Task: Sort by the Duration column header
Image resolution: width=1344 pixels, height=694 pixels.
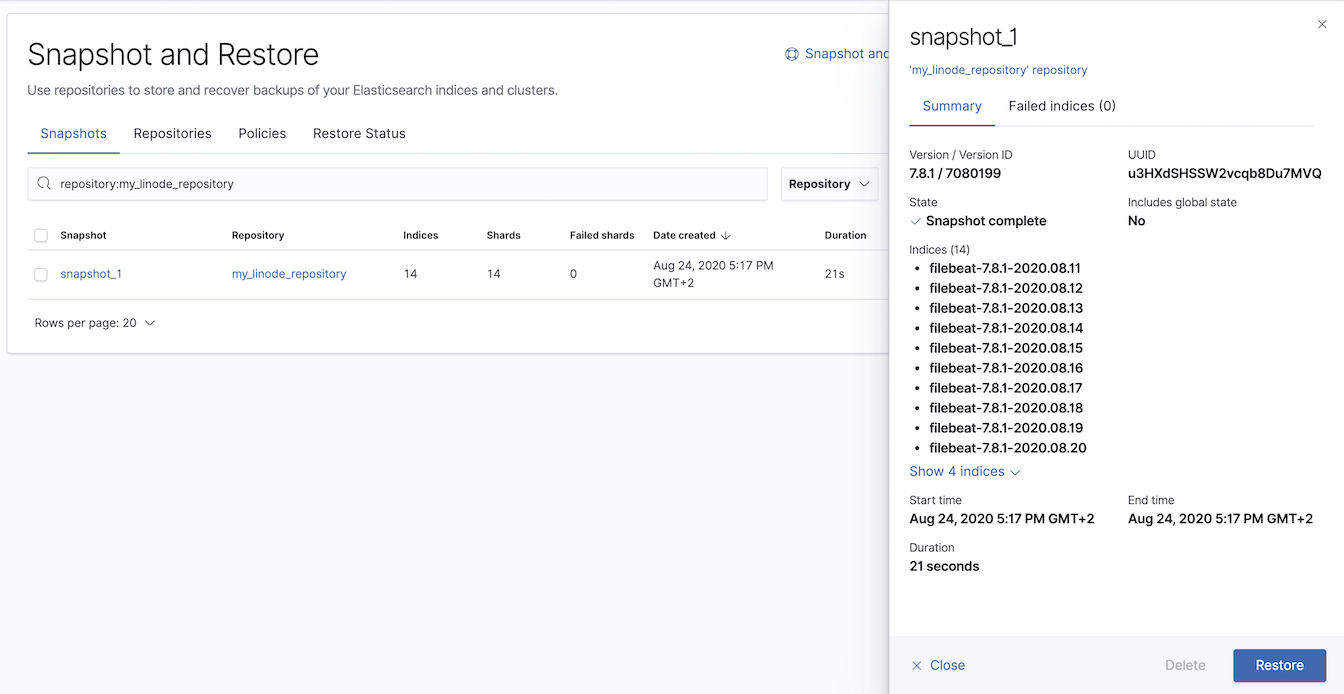Action: click(x=845, y=236)
